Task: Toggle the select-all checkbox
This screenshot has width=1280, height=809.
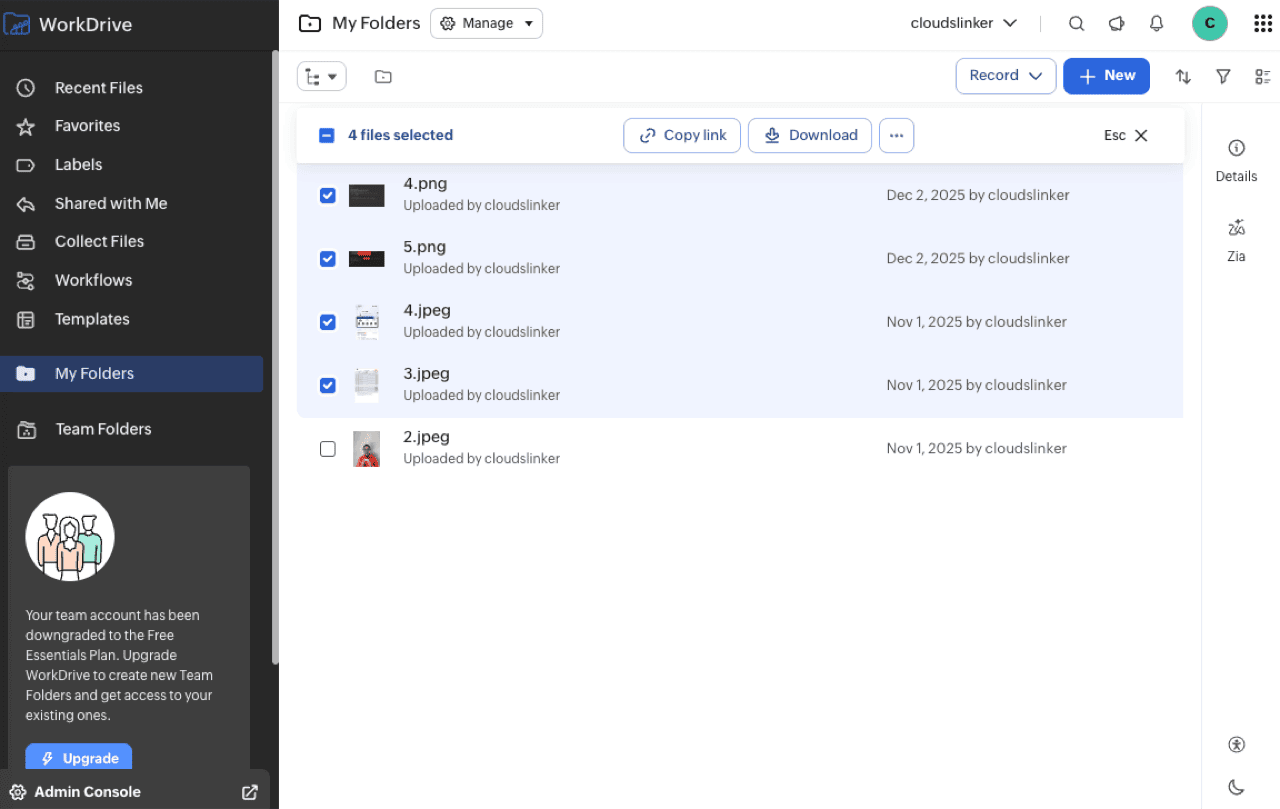Action: (326, 135)
